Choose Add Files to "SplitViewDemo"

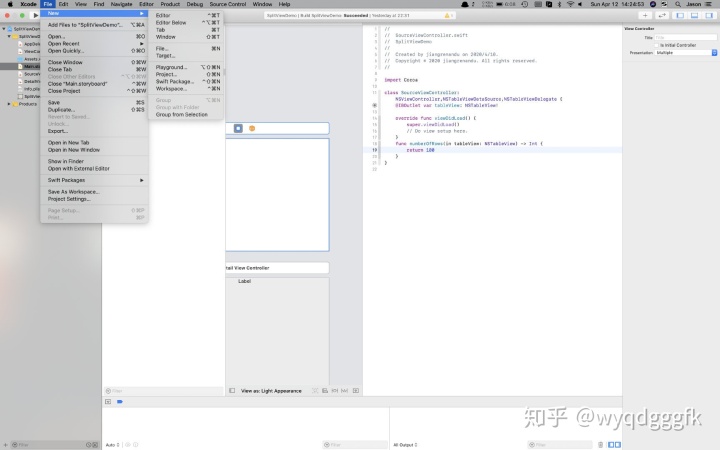point(94,25)
